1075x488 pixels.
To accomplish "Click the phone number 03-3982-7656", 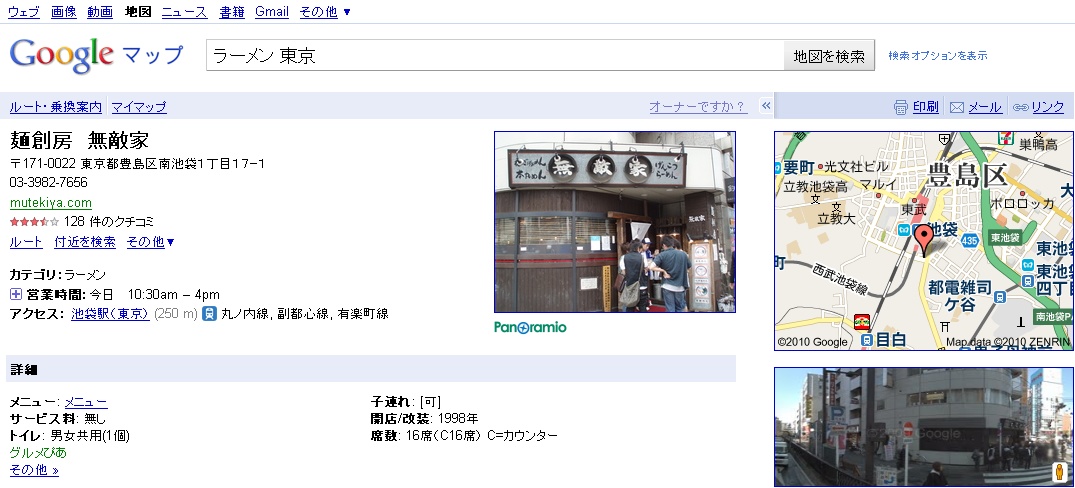I will 49,183.
